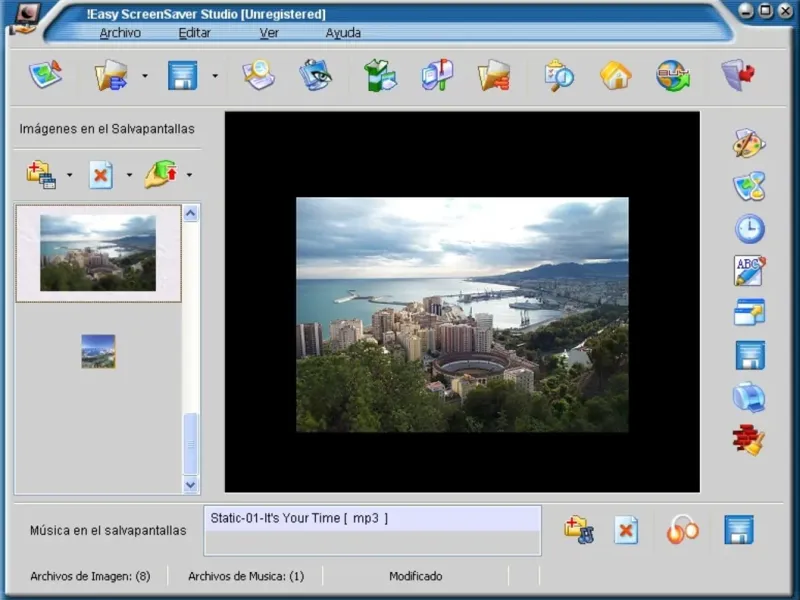
Task: Click the eye preview icon in top toolbar
Action: coord(316,76)
